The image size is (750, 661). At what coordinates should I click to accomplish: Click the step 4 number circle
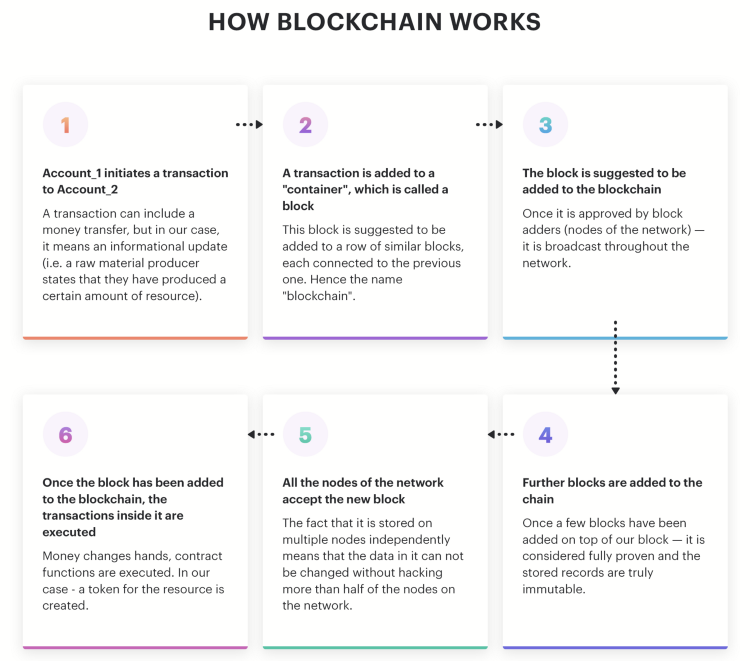point(545,434)
